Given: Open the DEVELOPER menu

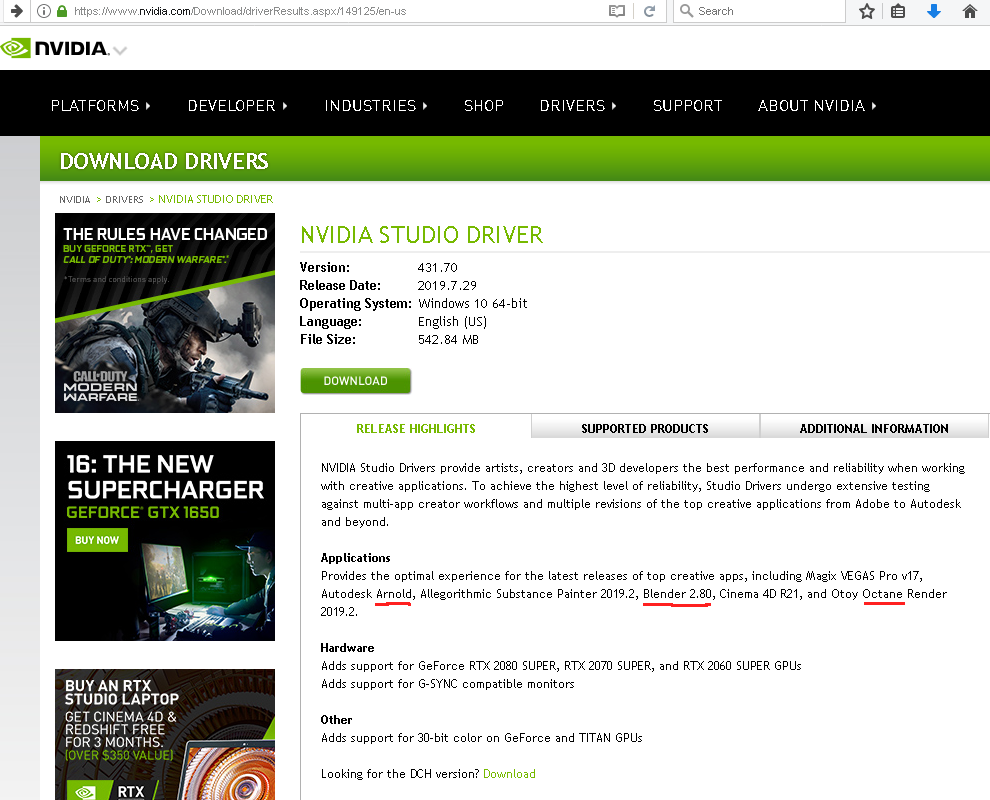Looking at the screenshot, I should 237,105.
